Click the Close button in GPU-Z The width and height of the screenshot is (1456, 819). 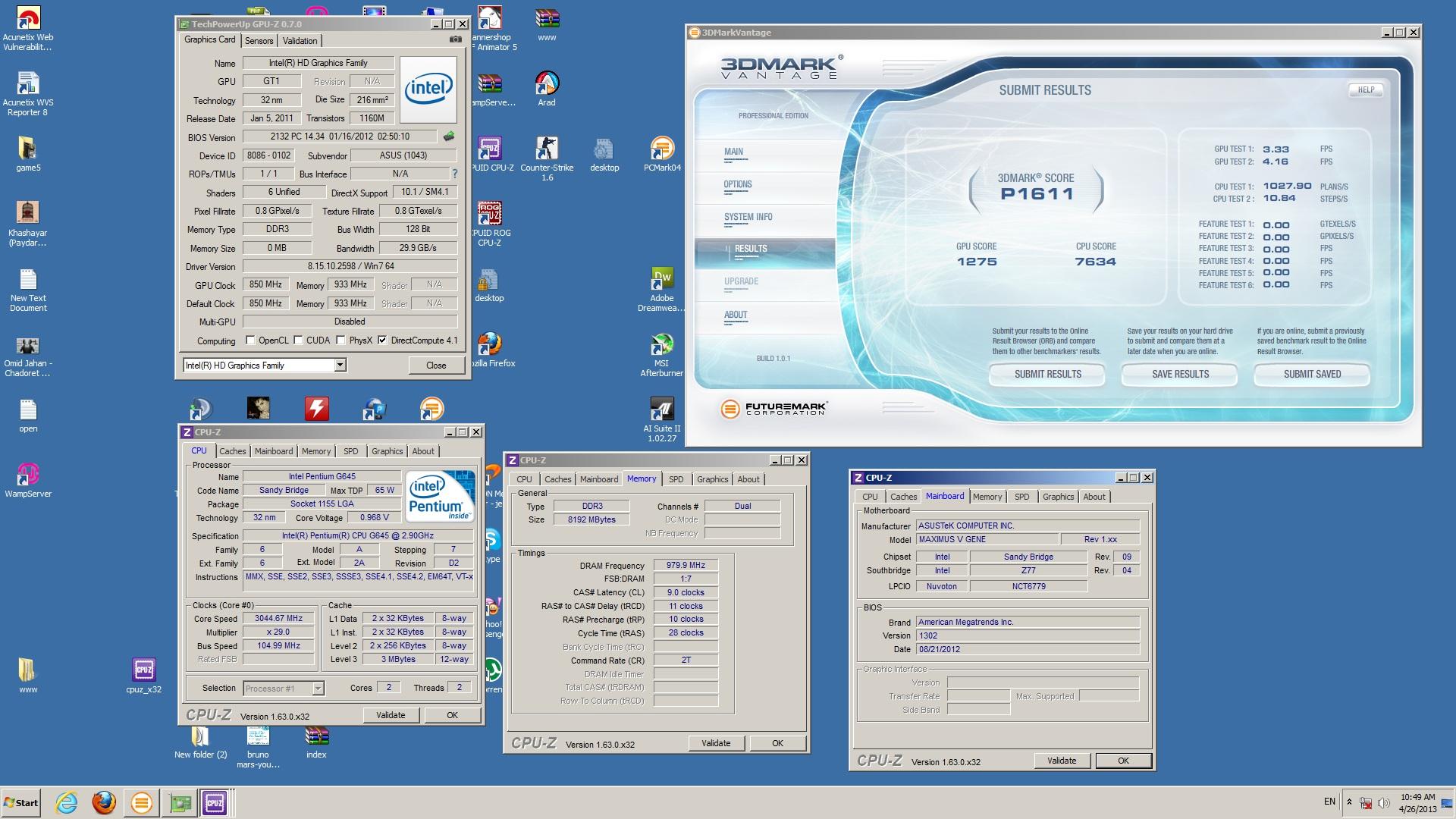coord(436,366)
